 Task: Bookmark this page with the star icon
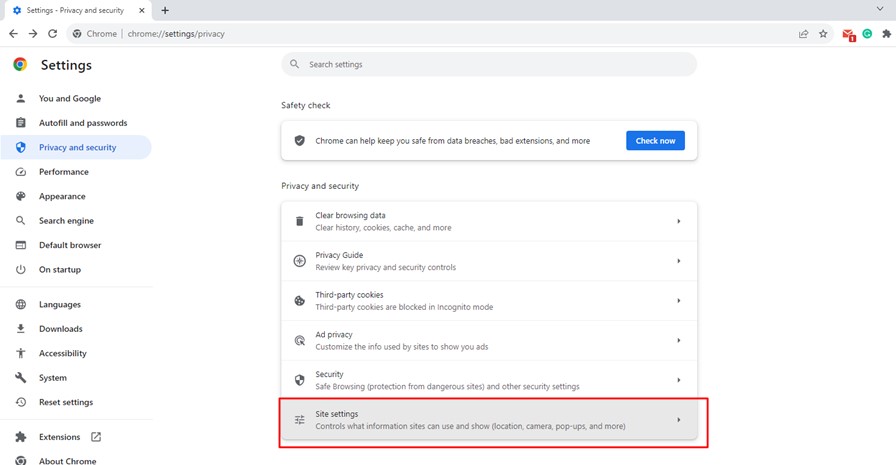pyautogui.click(x=823, y=33)
